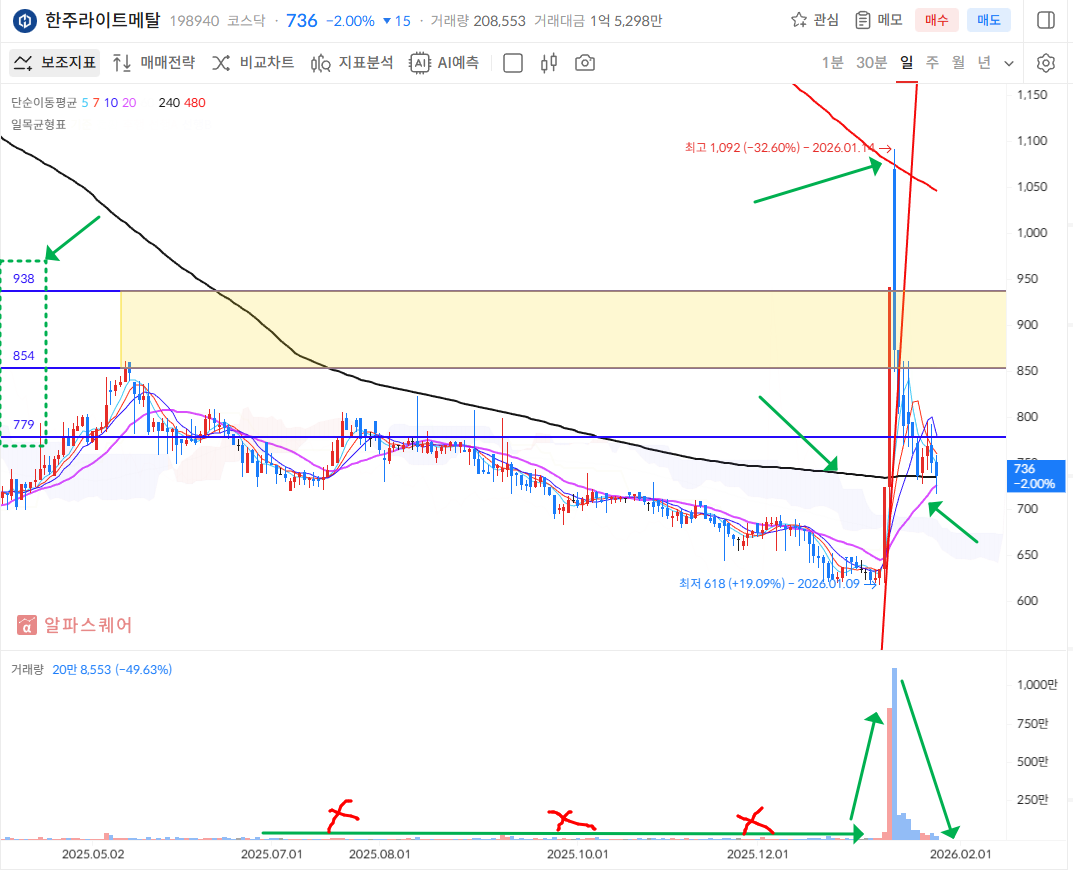Viewport: 1073px width, 870px height.
Task: Click the candlestick chart type icon
Action: tap(548, 63)
